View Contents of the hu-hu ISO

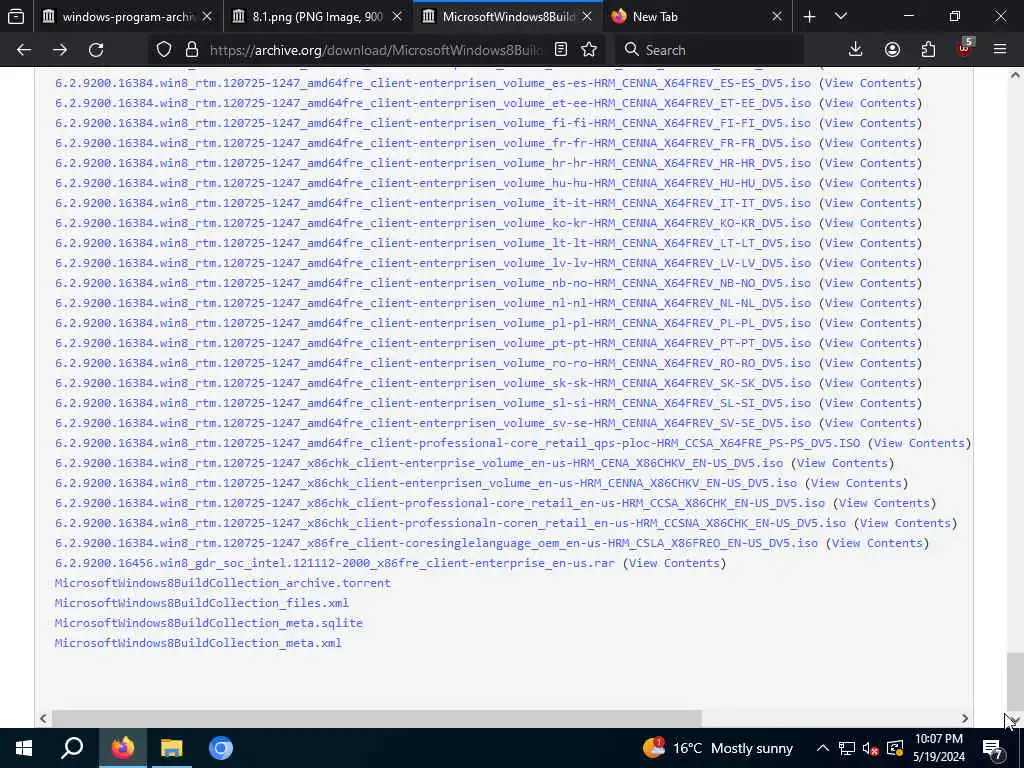point(870,183)
